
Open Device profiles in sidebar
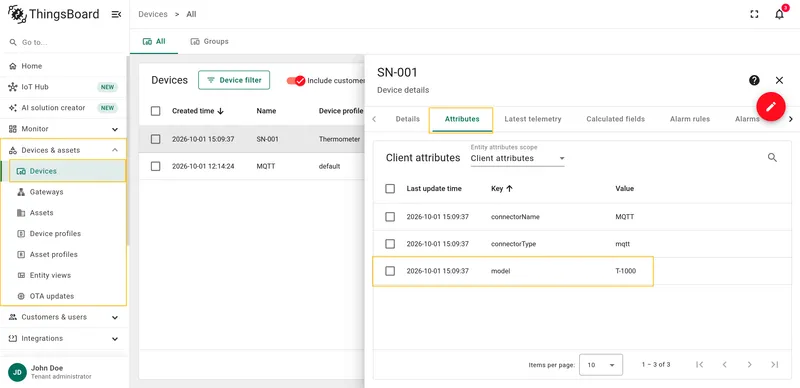point(63,234)
